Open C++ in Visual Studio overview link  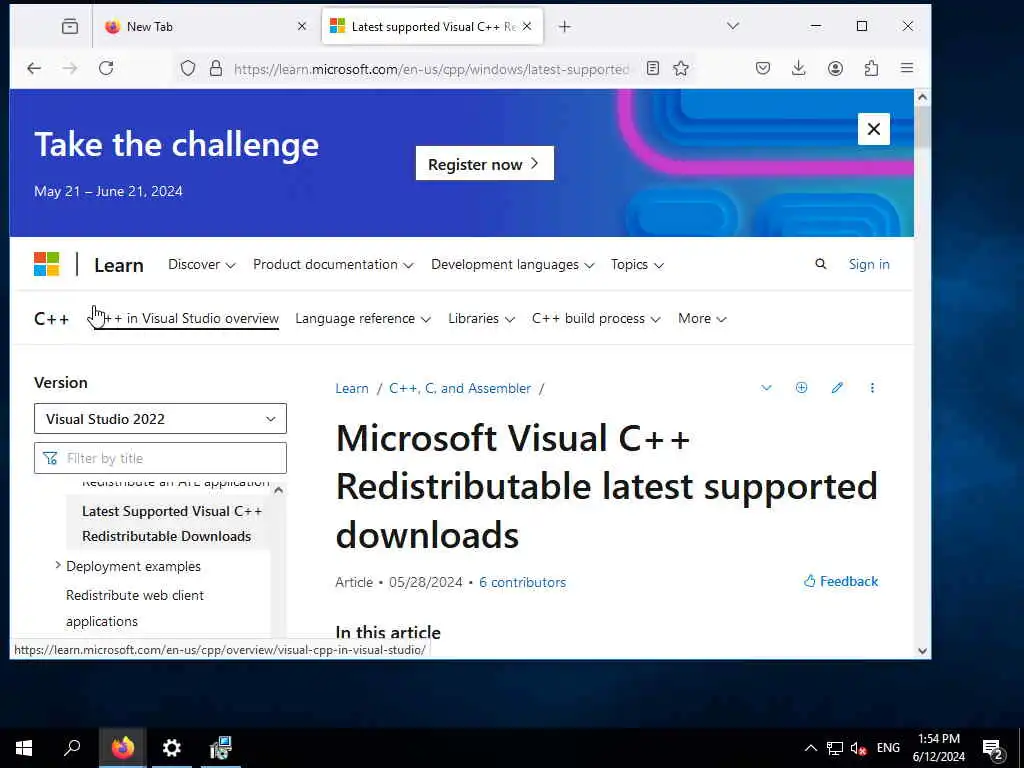point(187,319)
